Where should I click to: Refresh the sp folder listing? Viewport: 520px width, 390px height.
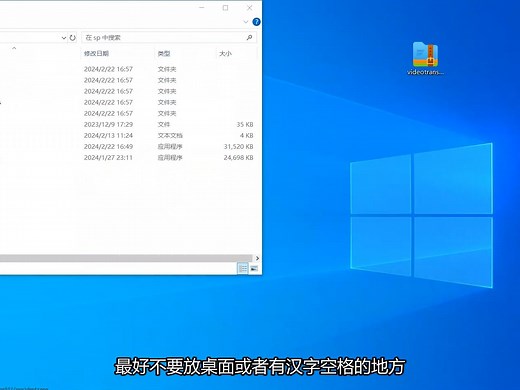[x=72, y=38]
